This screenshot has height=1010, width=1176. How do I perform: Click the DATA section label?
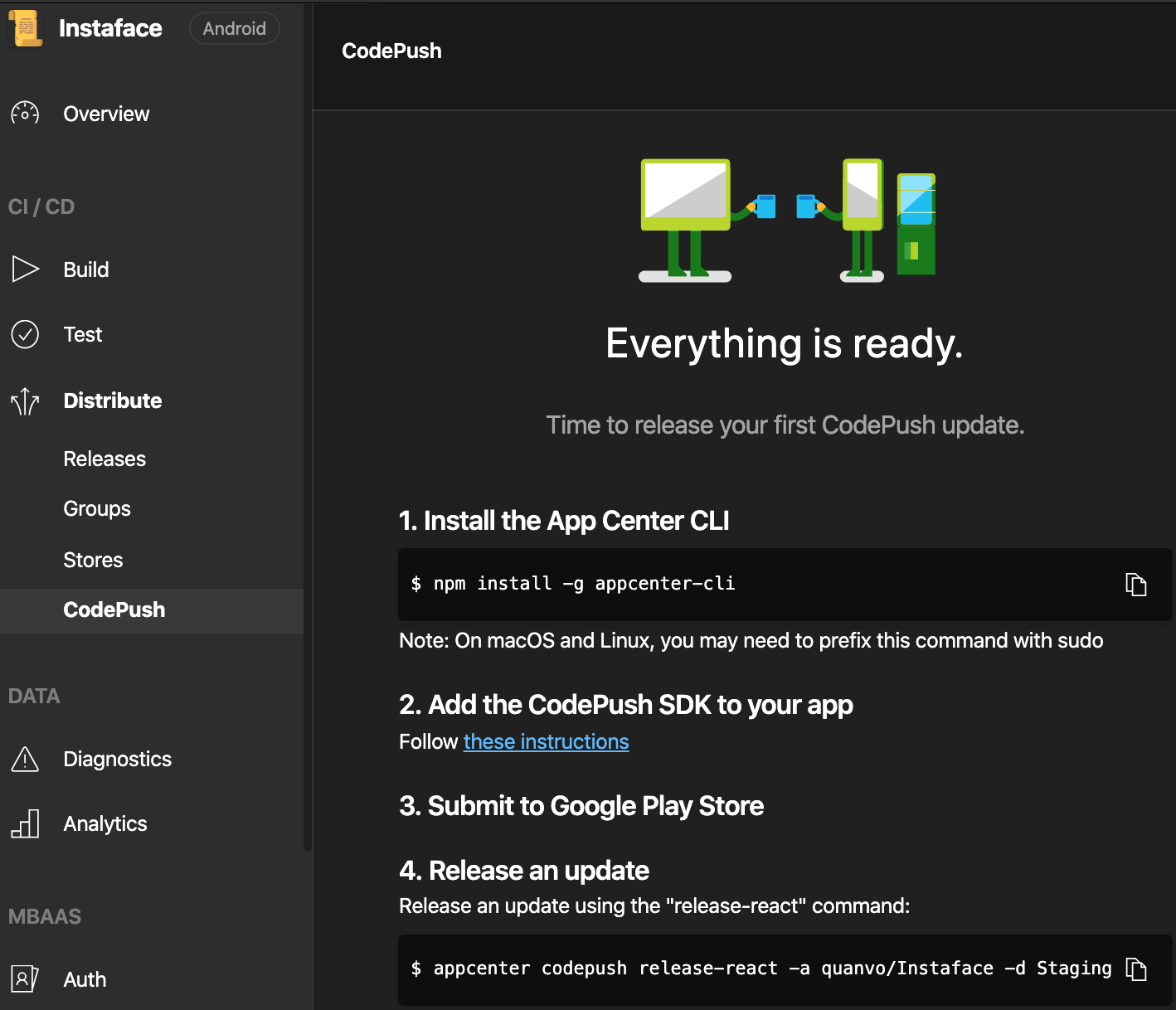(34, 696)
